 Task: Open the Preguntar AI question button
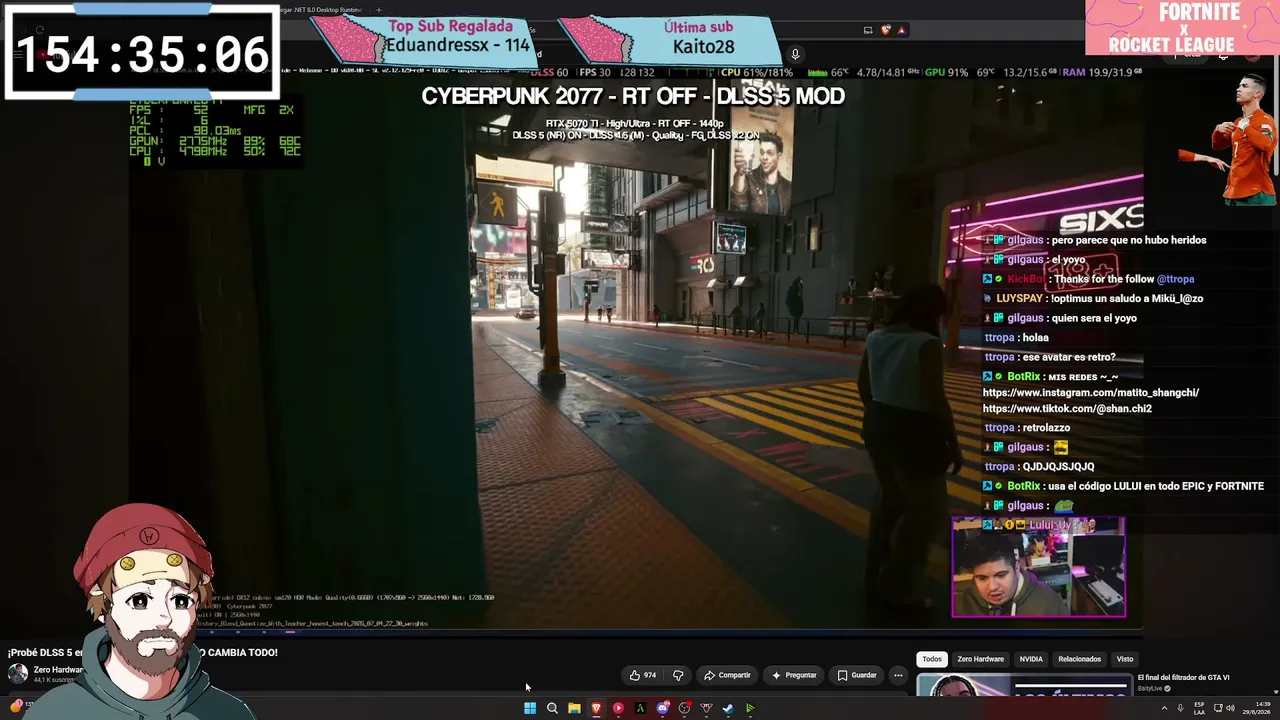click(794, 675)
